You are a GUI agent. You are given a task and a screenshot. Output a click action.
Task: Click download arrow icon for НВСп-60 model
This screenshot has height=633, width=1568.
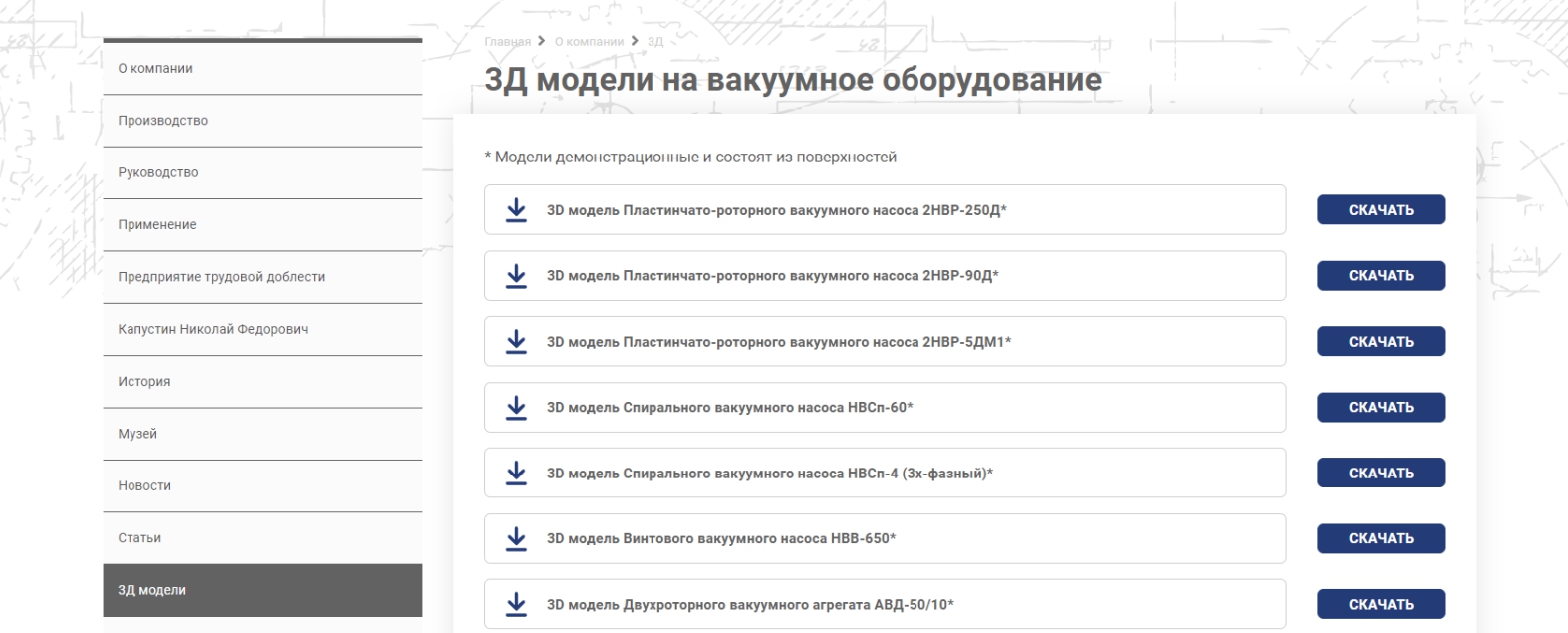tap(516, 408)
